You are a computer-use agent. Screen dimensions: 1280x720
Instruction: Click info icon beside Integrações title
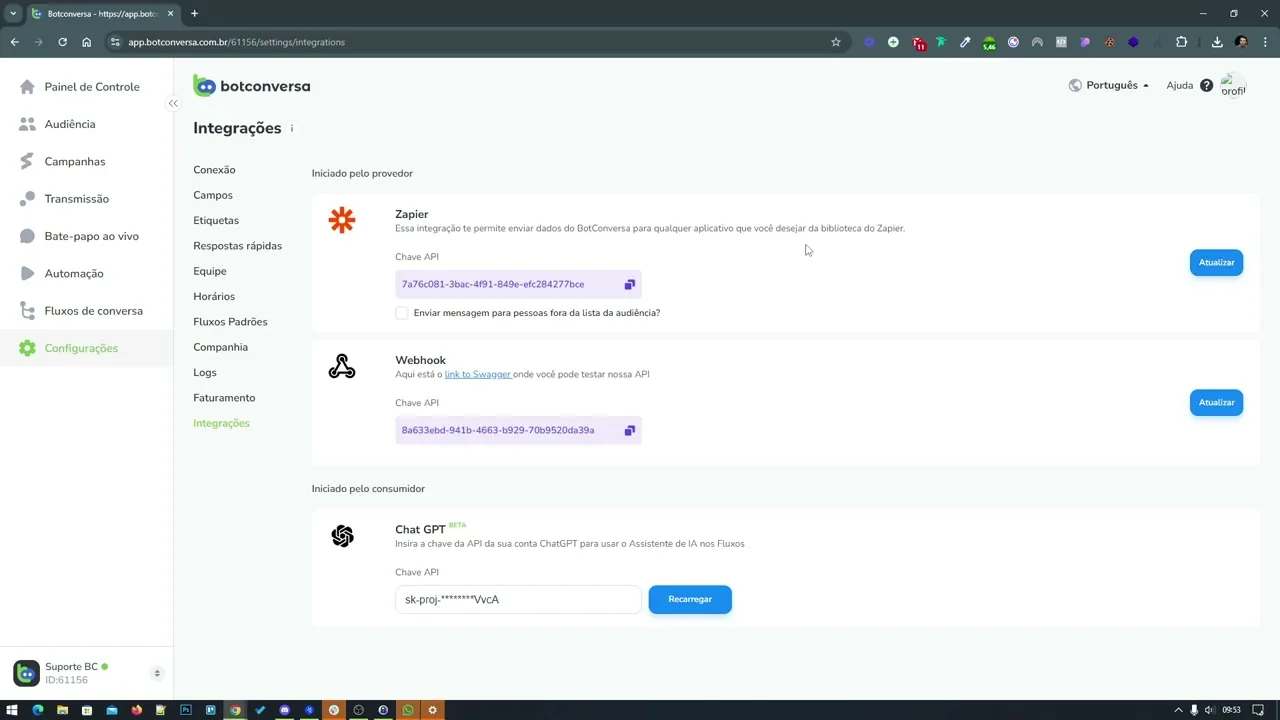click(x=292, y=128)
